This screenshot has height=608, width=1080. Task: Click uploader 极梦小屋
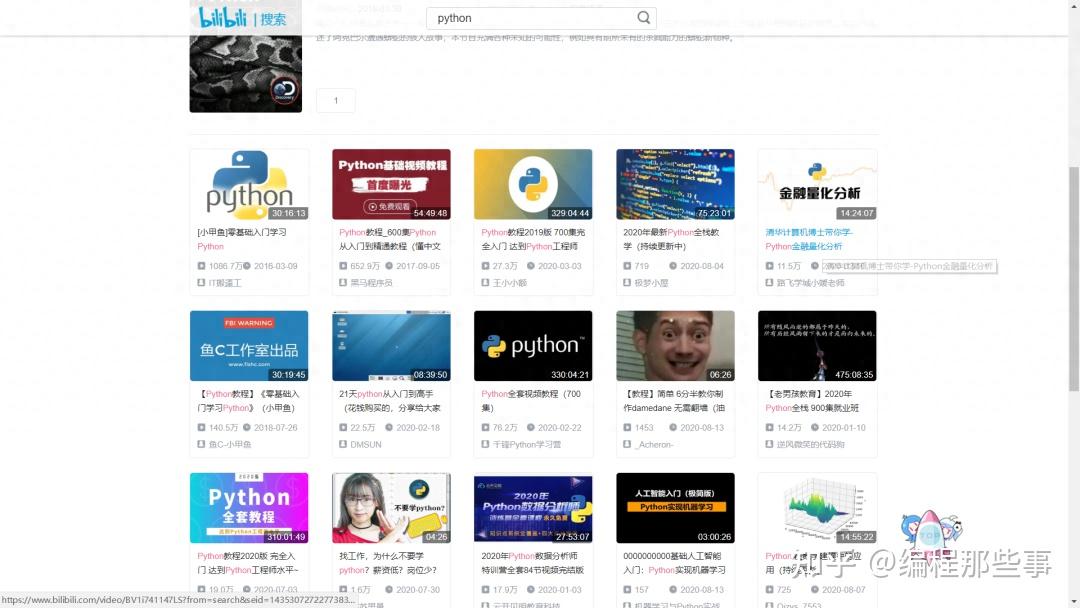point(652,283)
